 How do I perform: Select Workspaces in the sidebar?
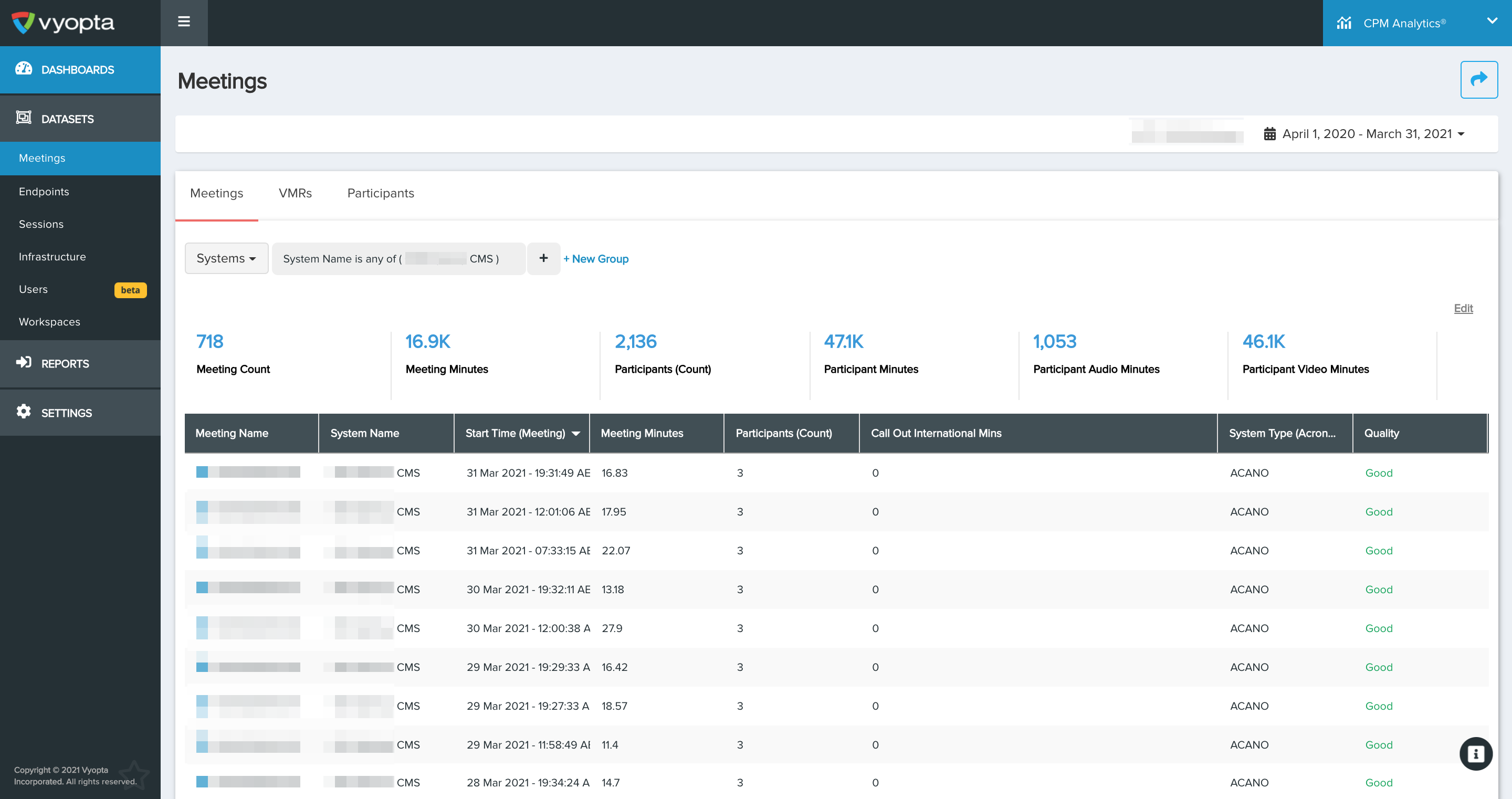80,322
